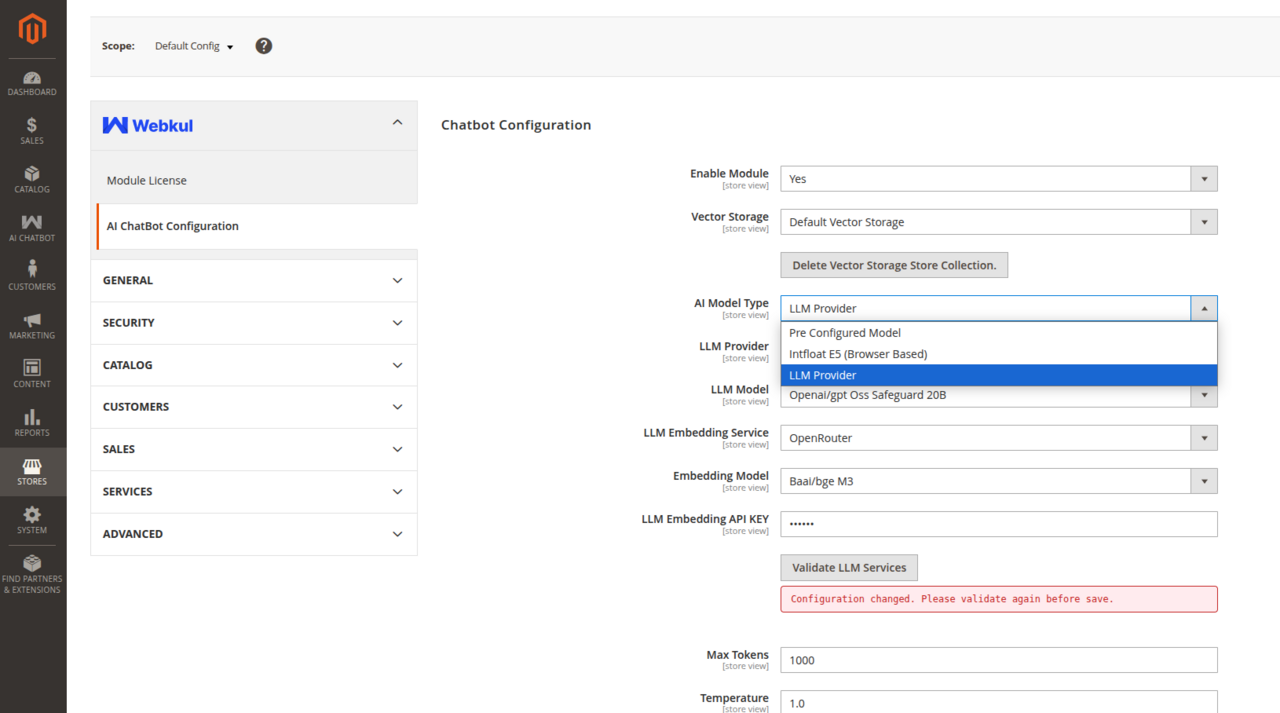Image resolution: width=1280 pixels, height=713 pixels.
Task: Click the Validate LLM Services button
Action: (849, 567)
